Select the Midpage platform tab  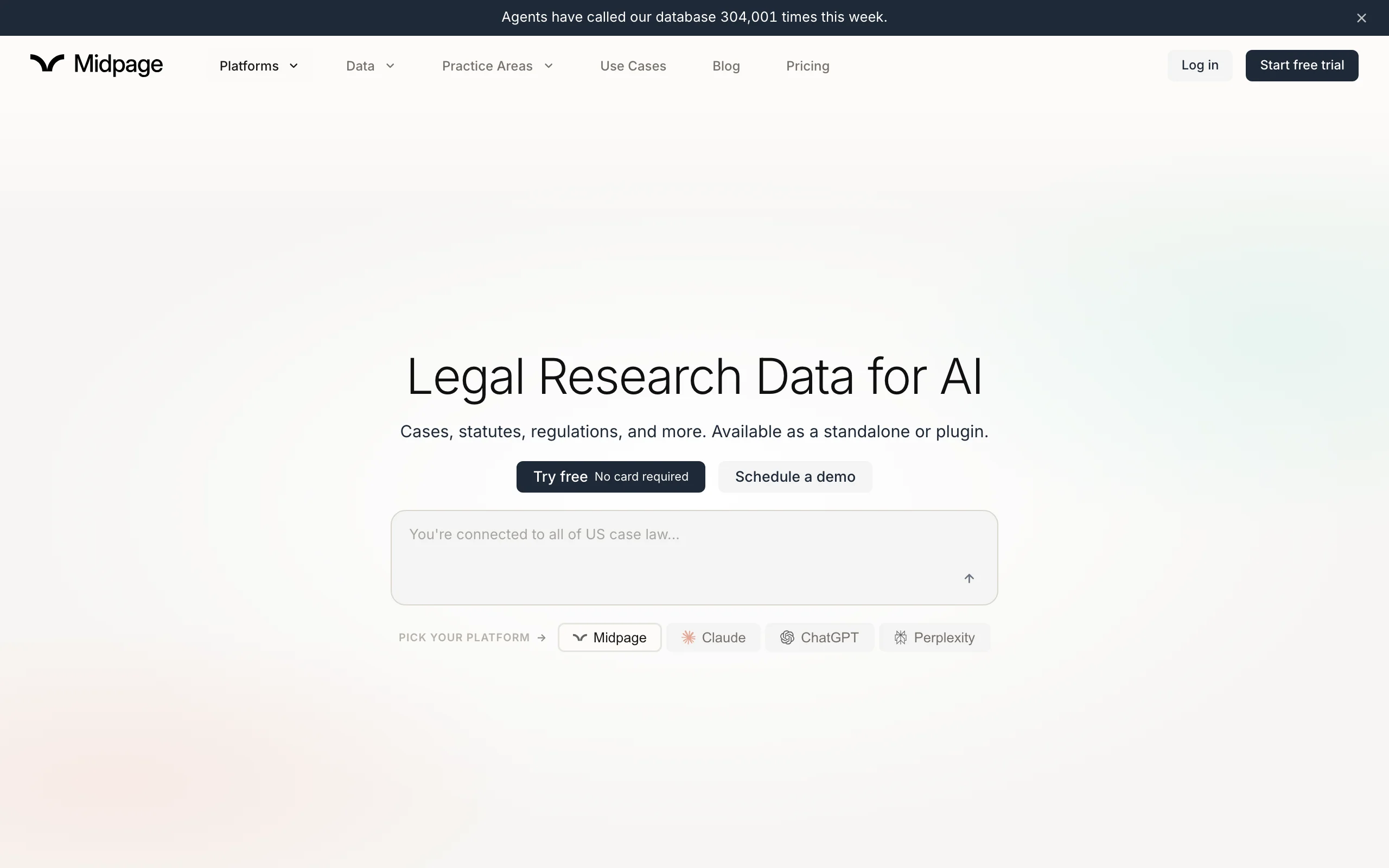pos(609,637)
